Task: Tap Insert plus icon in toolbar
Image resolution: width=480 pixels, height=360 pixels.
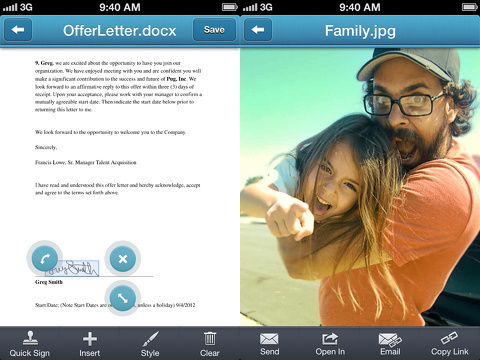Action: click(x=90, y=339)
